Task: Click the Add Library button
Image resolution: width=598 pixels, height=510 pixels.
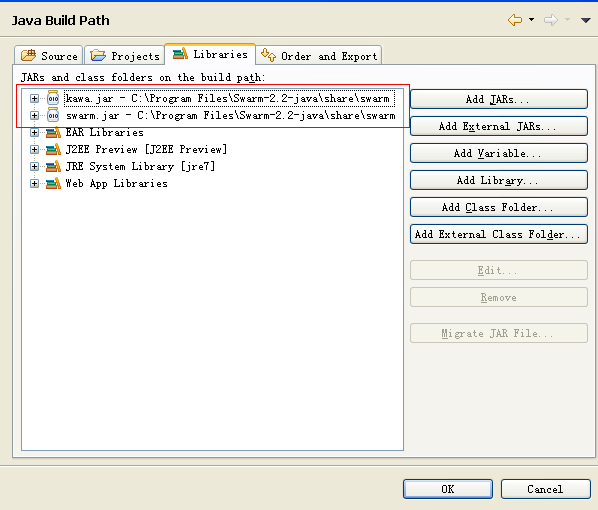Action: click(498, 180)
